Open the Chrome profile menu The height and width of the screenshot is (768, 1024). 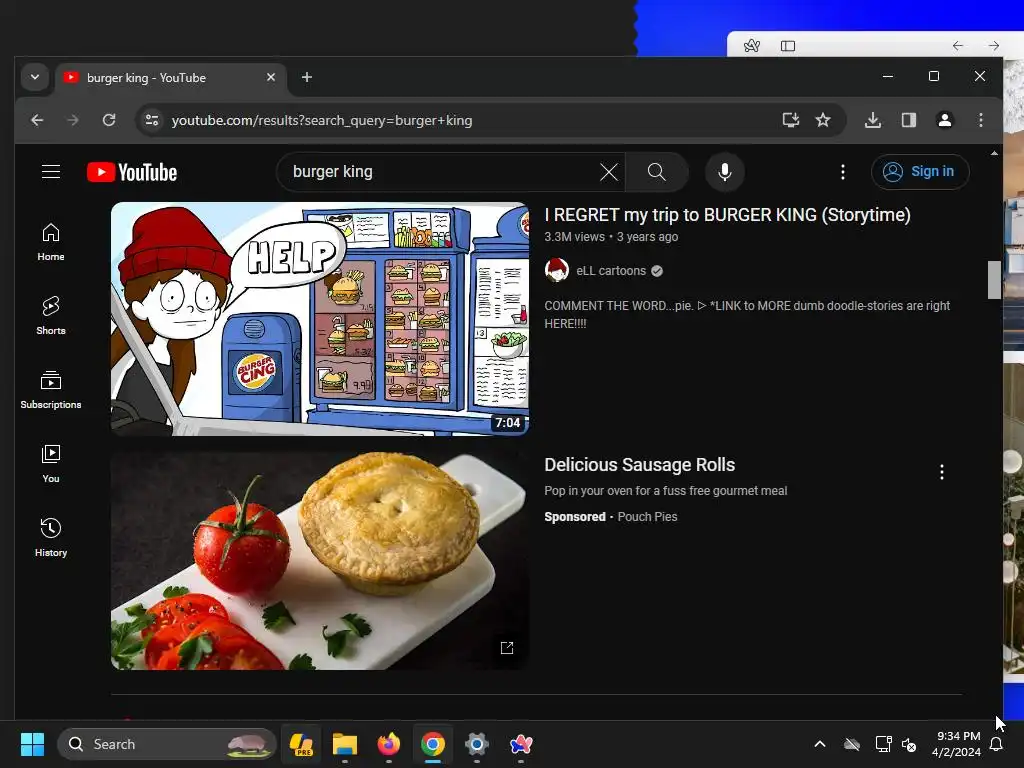click(945, 120)
